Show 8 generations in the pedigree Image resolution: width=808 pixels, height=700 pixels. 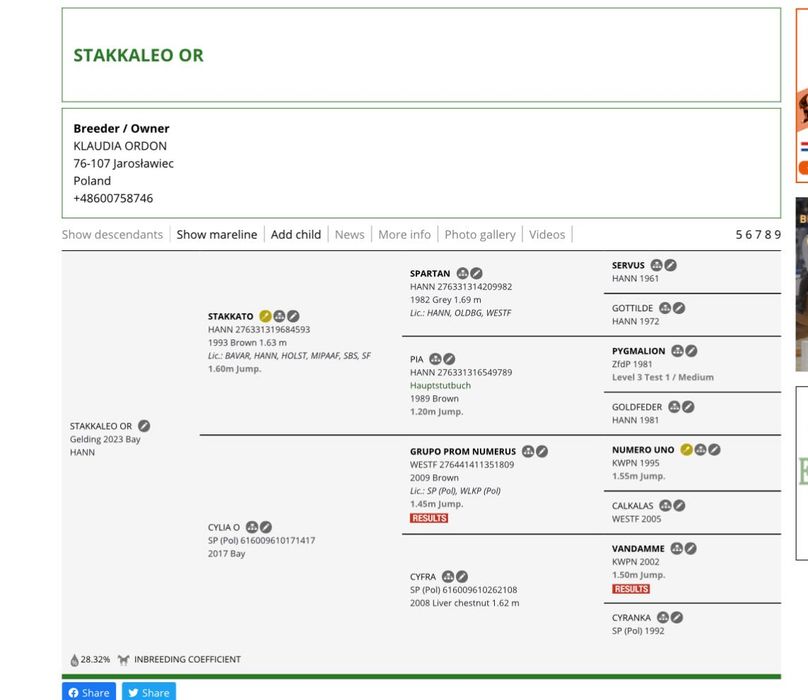coord(768,235)
